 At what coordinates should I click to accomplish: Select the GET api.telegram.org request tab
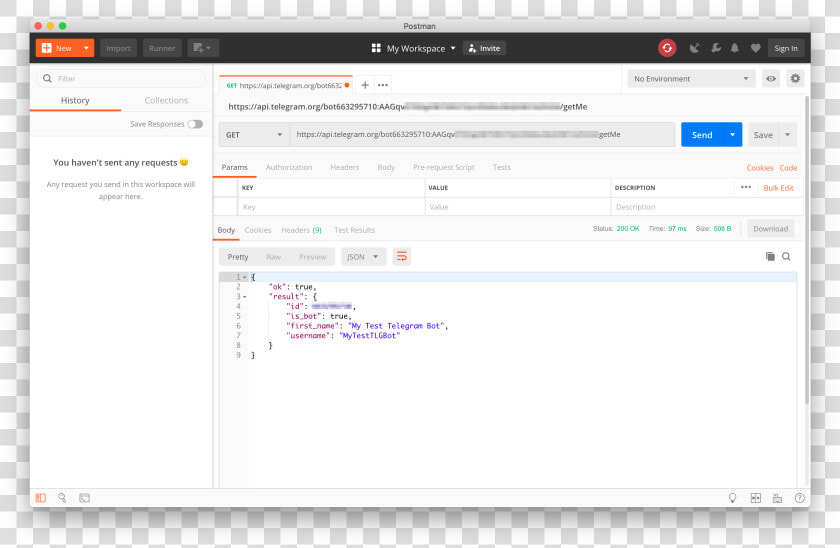285,85
